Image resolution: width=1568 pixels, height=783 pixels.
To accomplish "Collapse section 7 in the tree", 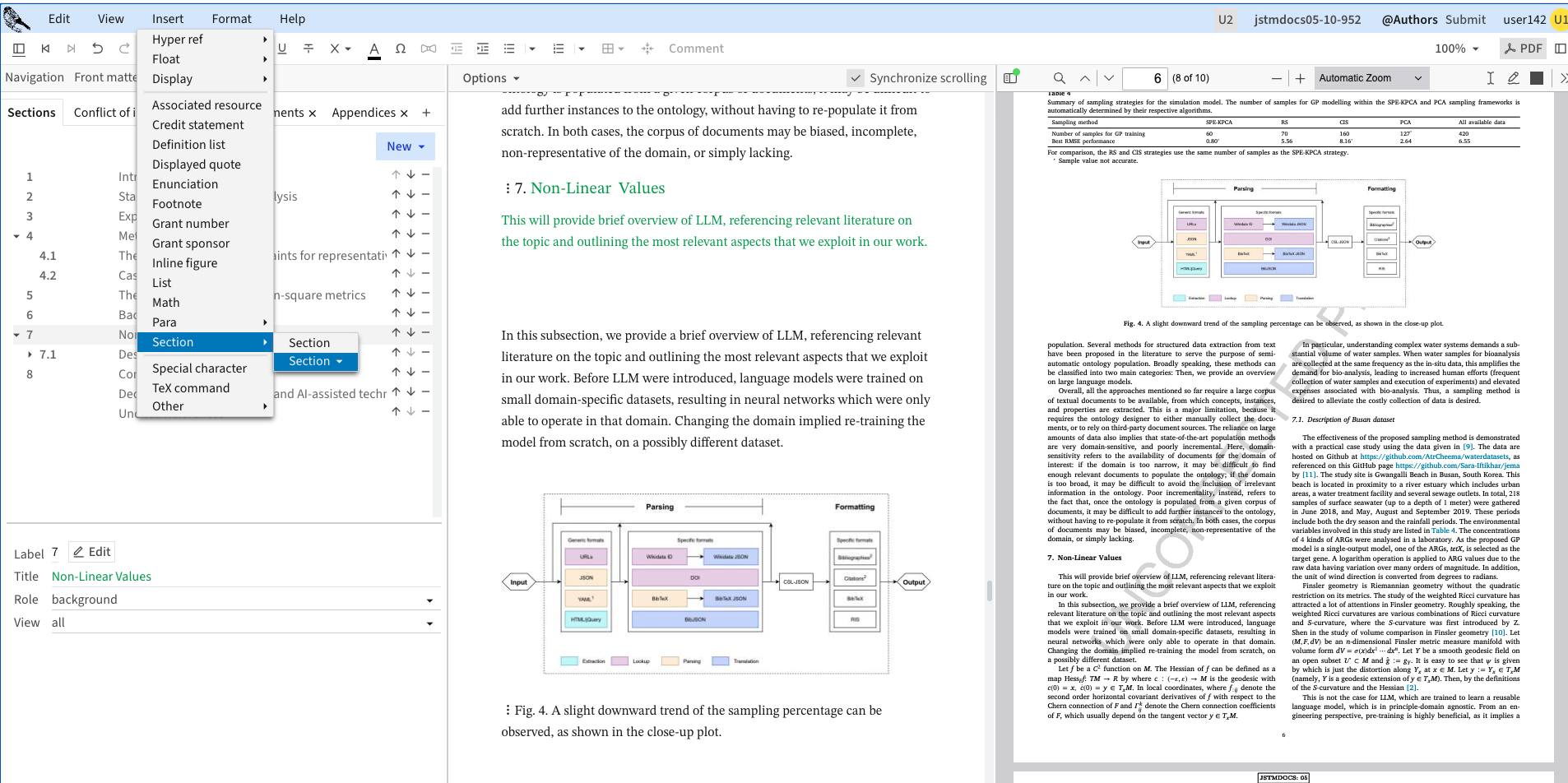I will (x=16, y=335).
